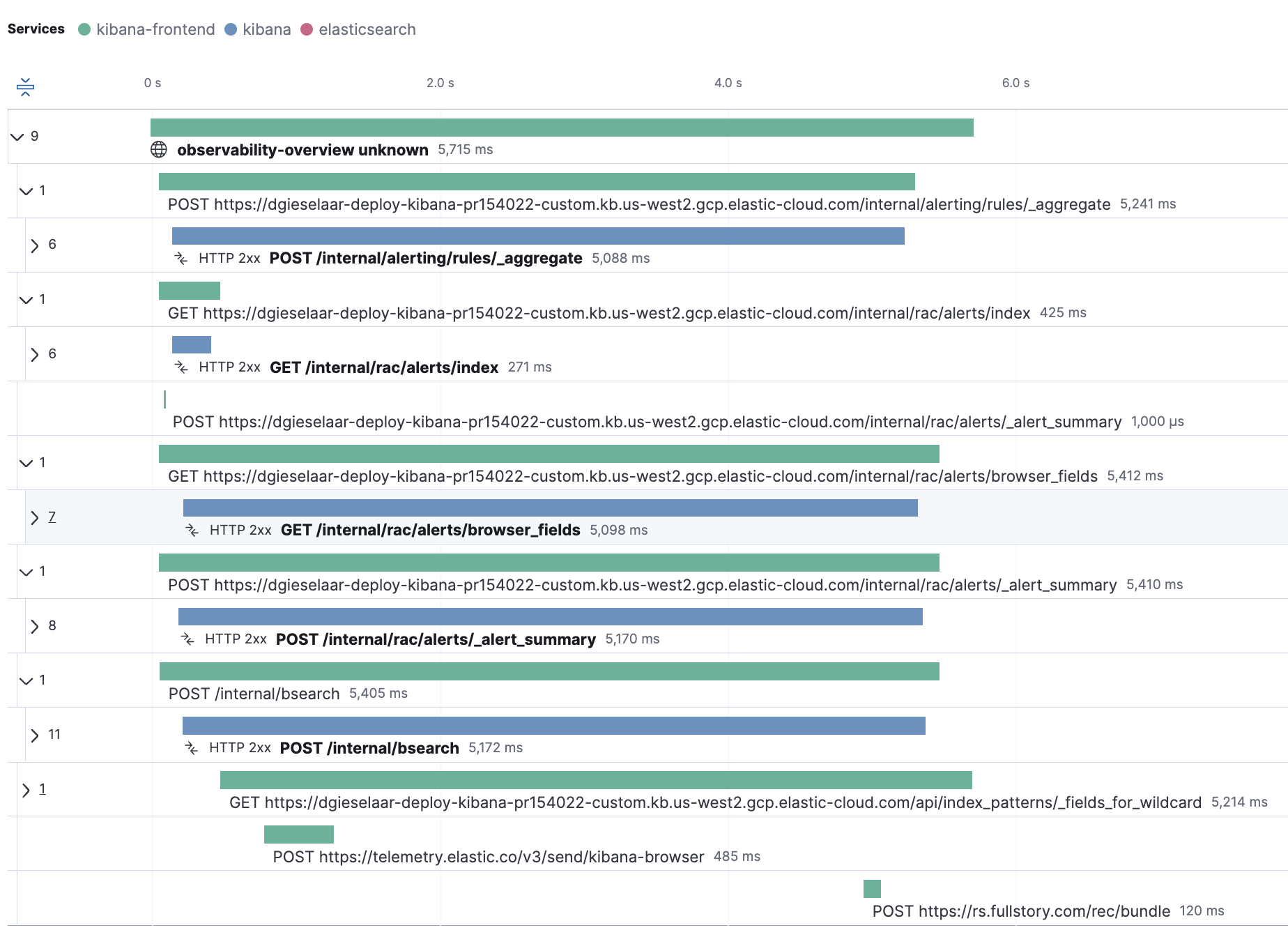The width and height of the screenshot is (1288, 930).
Task: Expand the 6 child spans of POST /internal/alerting/rules/_aggregate
Action: pyautogui.click(x=33, y=245)
